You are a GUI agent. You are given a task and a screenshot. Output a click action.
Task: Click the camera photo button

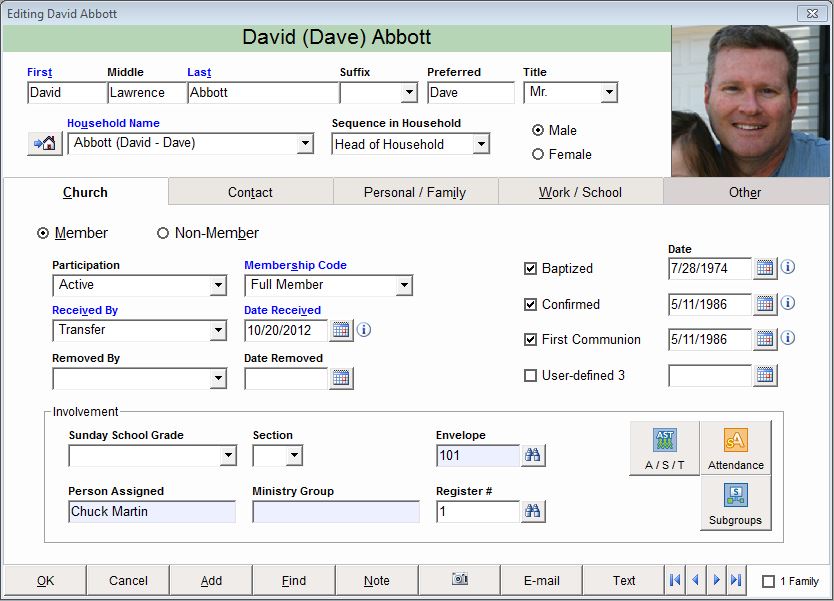(x=460, y=580)
